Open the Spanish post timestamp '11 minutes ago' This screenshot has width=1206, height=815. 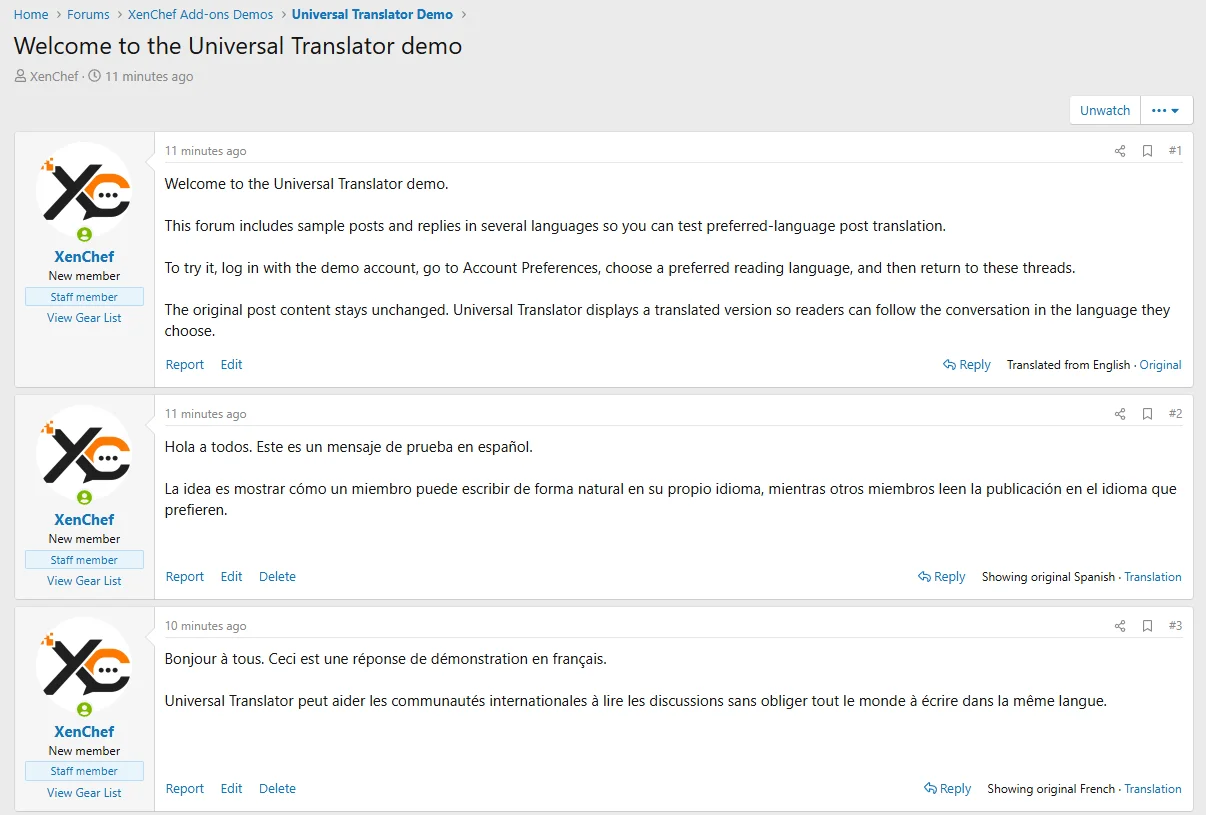click(x=205, y=414)
